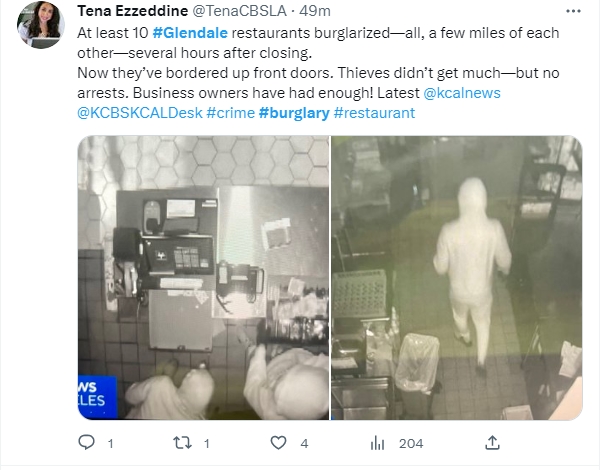The height and width of the screenshot is (470, 601).
Task: Click the #crime hashtag
Action: [230, 113]
